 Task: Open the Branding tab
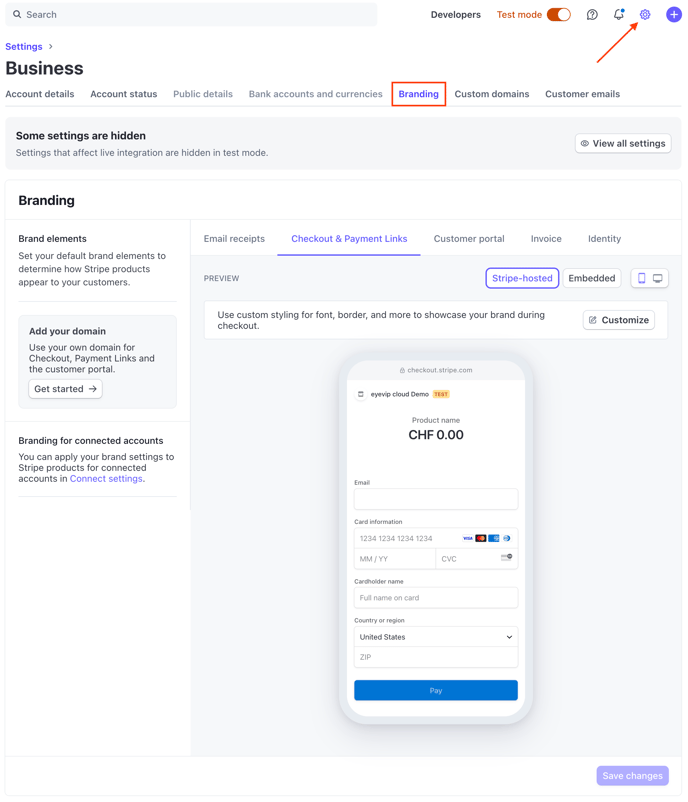tap(418, 94)
